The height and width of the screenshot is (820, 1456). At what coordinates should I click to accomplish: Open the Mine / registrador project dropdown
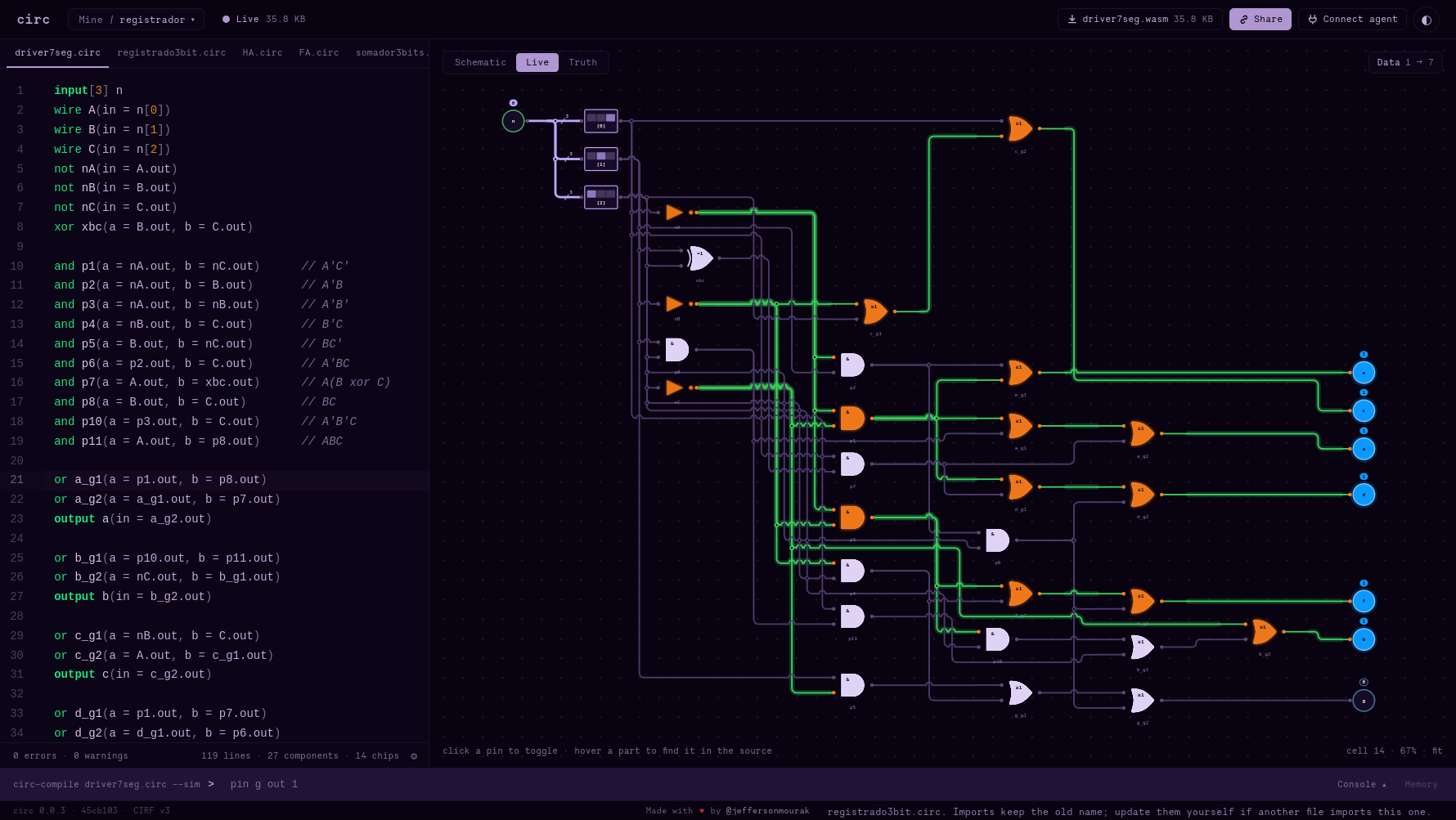point(137,20)
